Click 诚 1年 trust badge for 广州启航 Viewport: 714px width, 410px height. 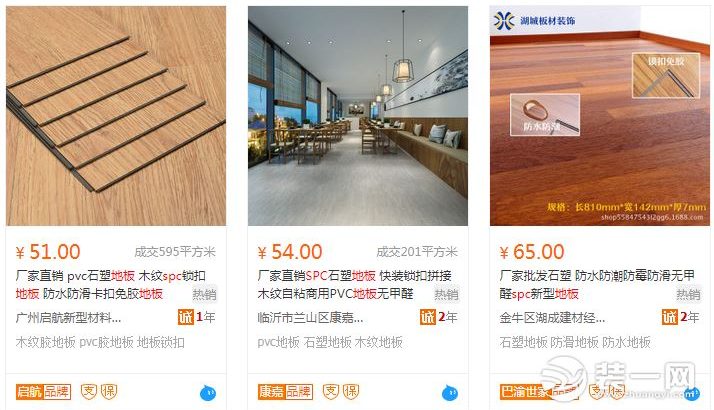pos(196,317)
